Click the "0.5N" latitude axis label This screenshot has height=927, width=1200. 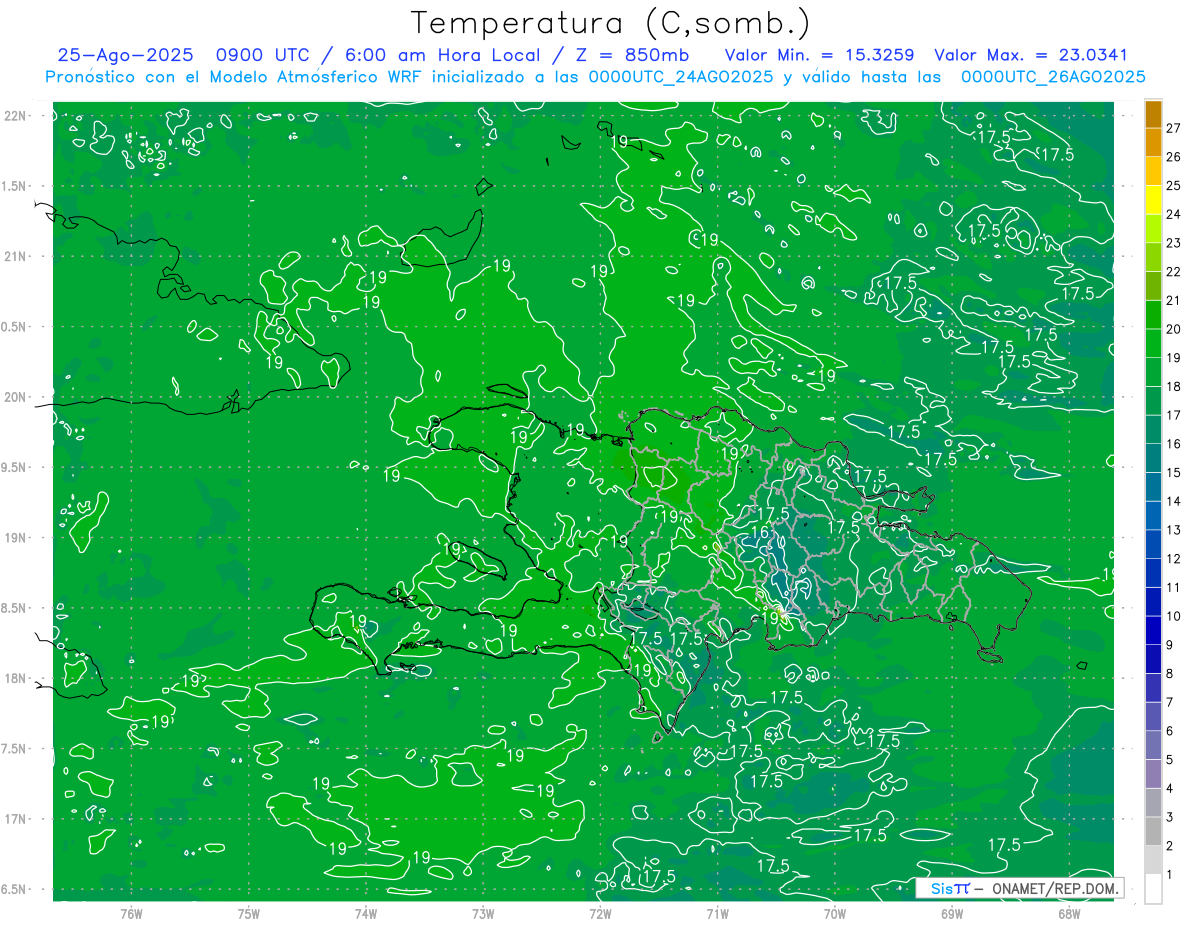(14, 328)
